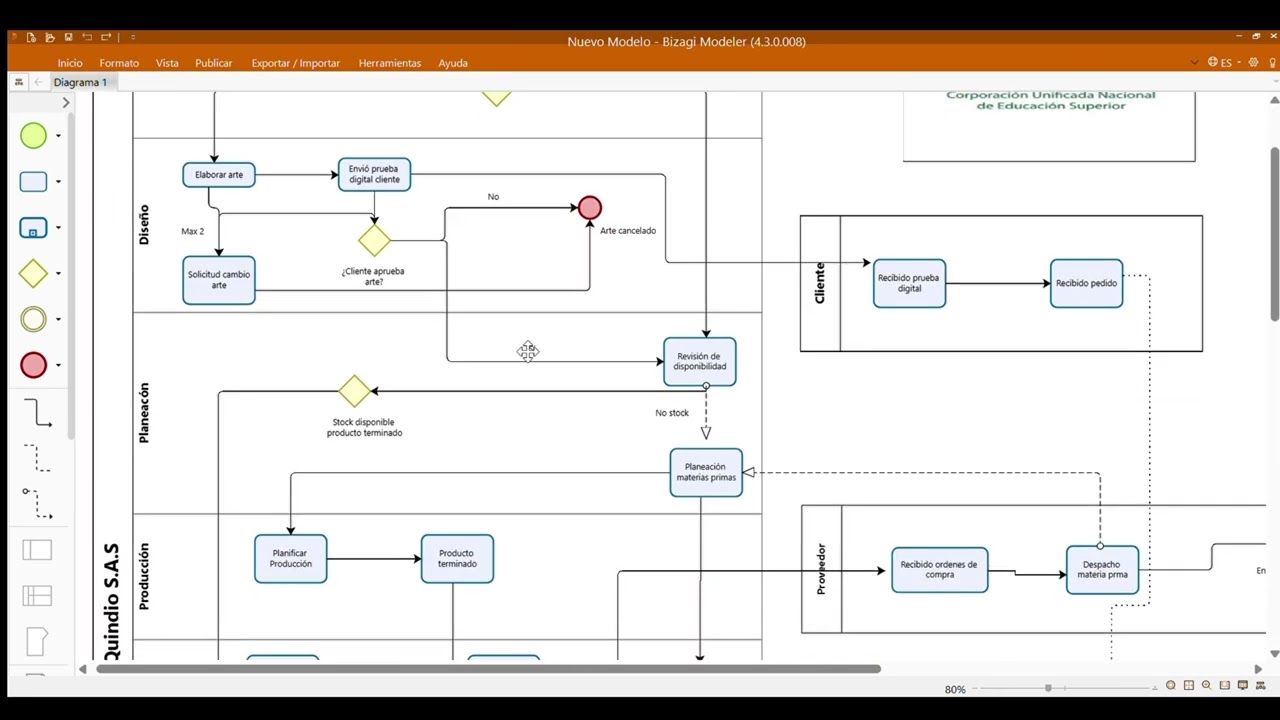Open the Inicio ribbon tab
The height and width of the screenshot is (720, 1280).
[70, 63]
